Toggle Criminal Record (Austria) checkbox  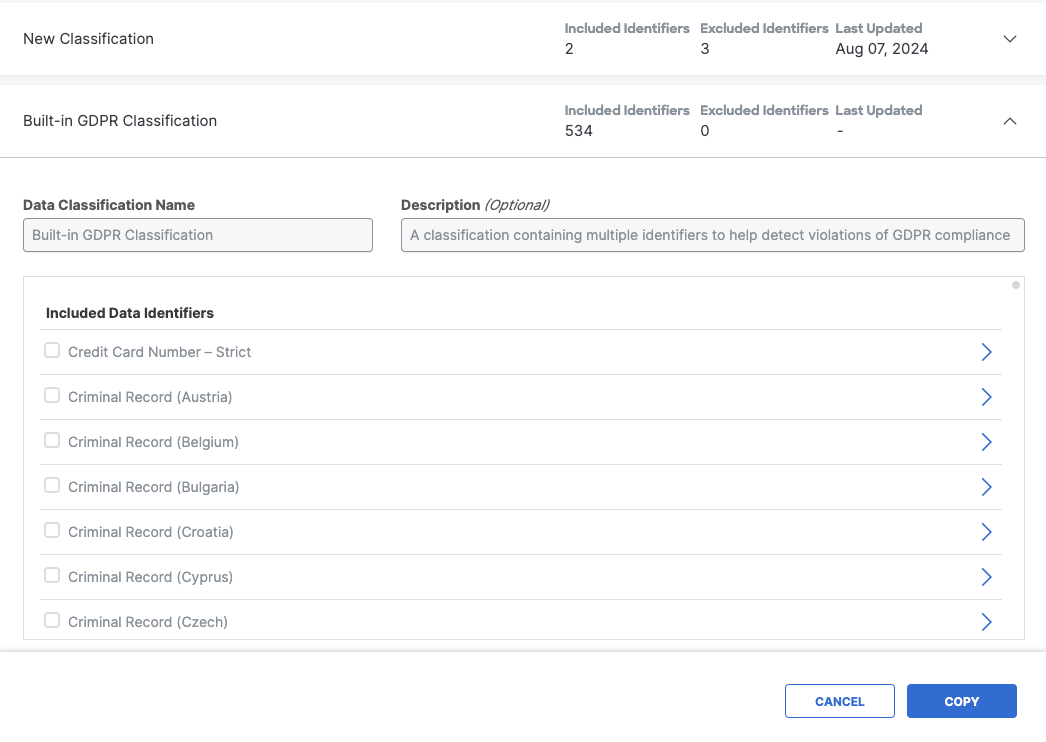click(52, 396)
